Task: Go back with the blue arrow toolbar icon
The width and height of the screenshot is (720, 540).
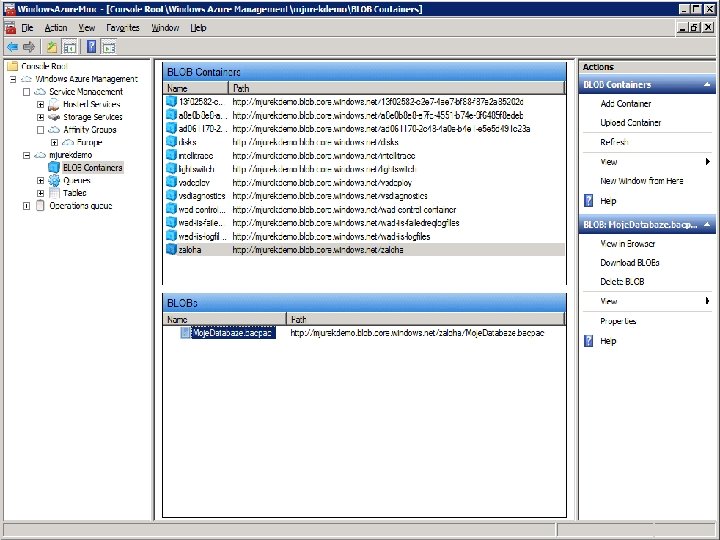Action: click(x=12, y=46)
